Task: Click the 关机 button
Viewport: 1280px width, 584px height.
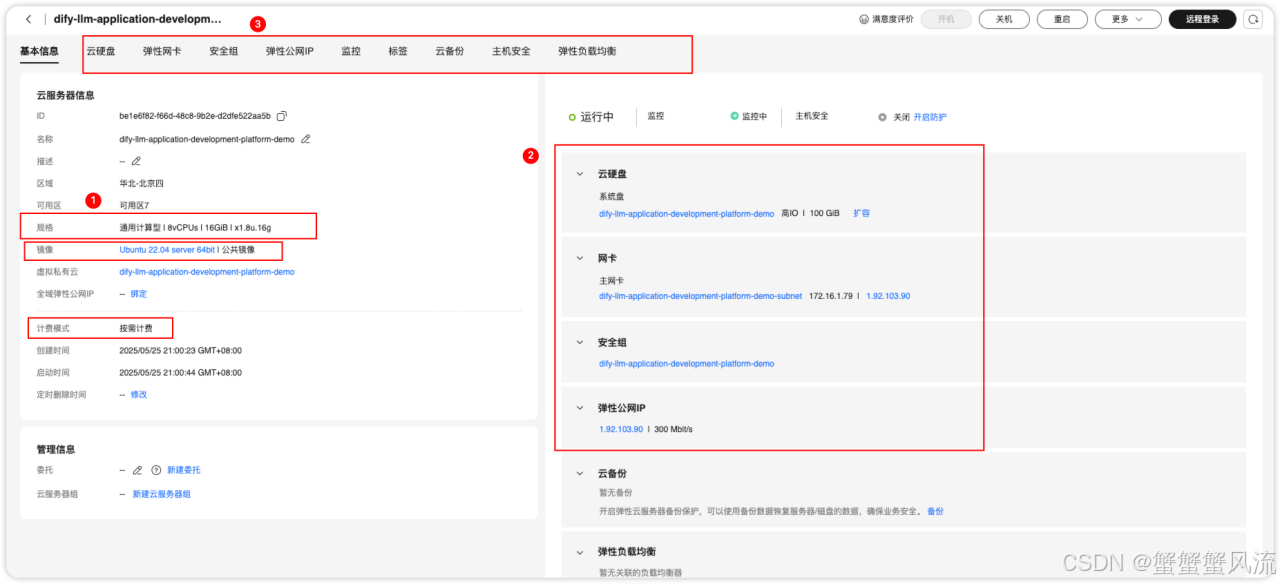Action: click(1004, 19)
